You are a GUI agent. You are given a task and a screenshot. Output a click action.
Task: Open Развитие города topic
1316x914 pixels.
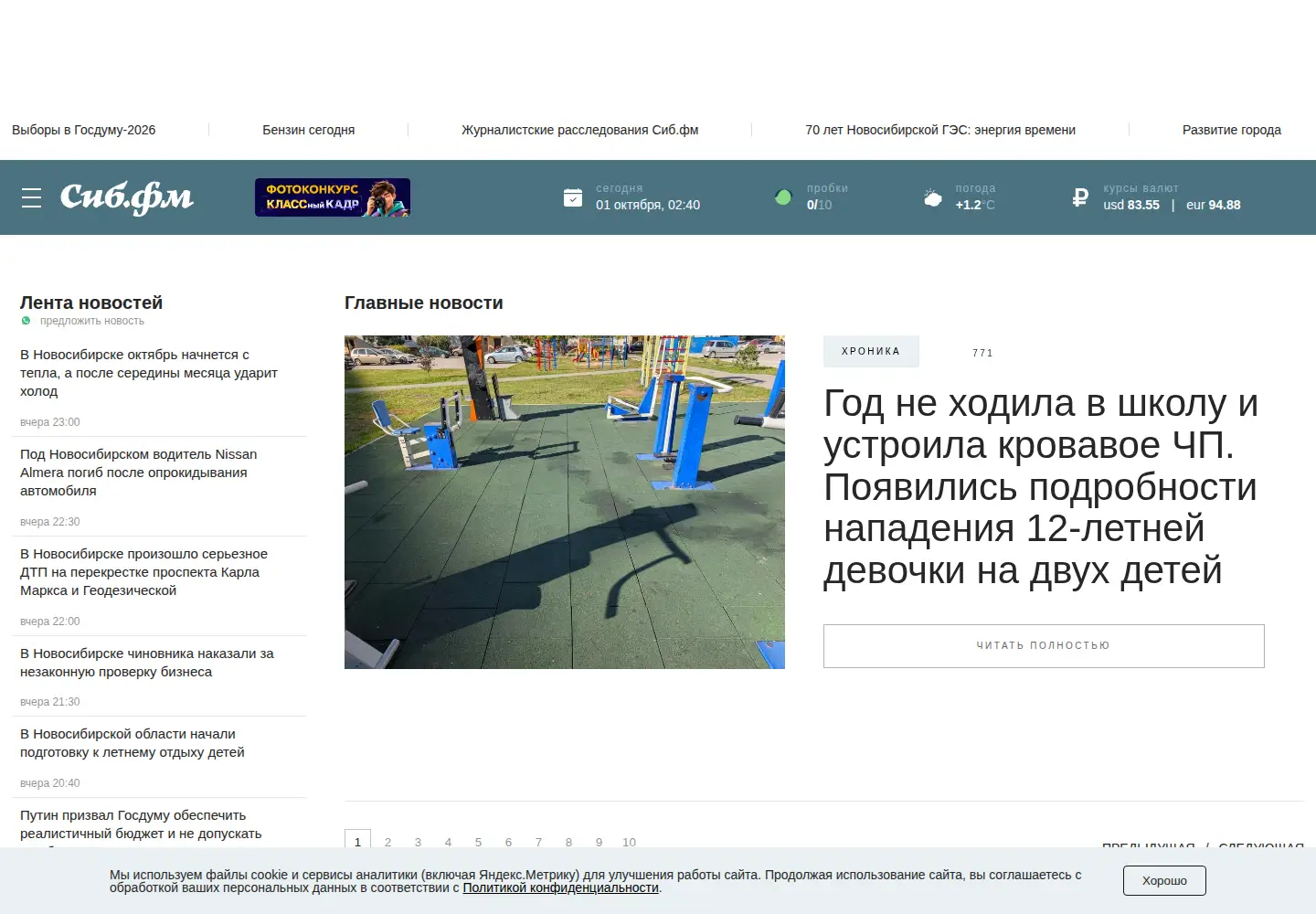point(1232,130)
